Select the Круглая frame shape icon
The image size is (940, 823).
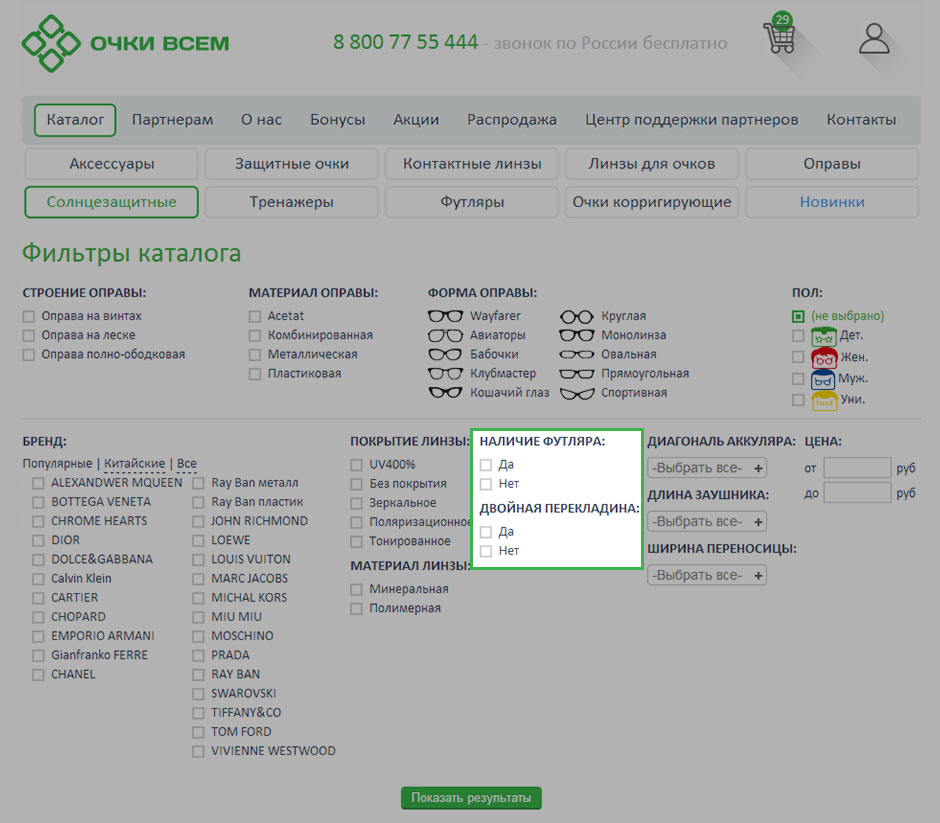576,316
